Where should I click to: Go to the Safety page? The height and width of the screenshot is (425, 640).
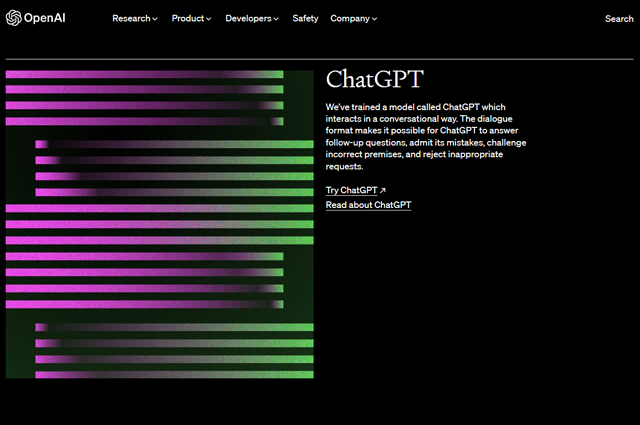coord(306,18)
